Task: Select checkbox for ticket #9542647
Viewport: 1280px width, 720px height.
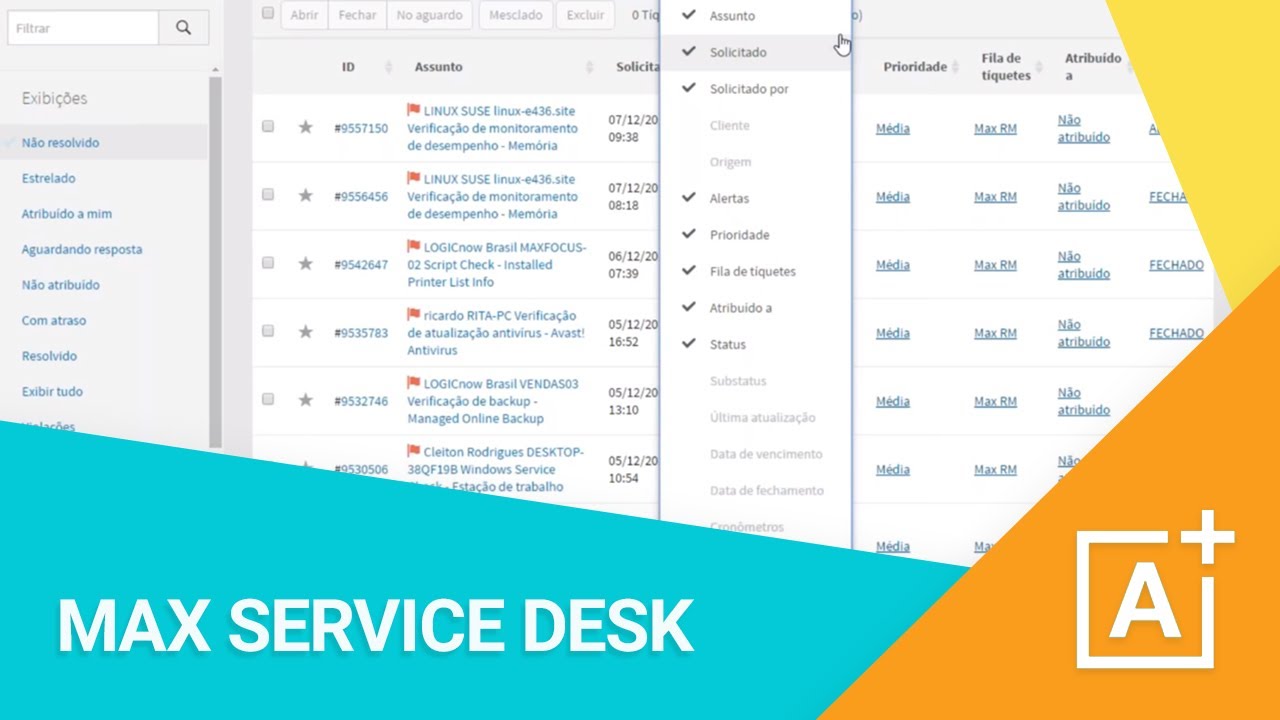Action: click(x=267, y=262)
